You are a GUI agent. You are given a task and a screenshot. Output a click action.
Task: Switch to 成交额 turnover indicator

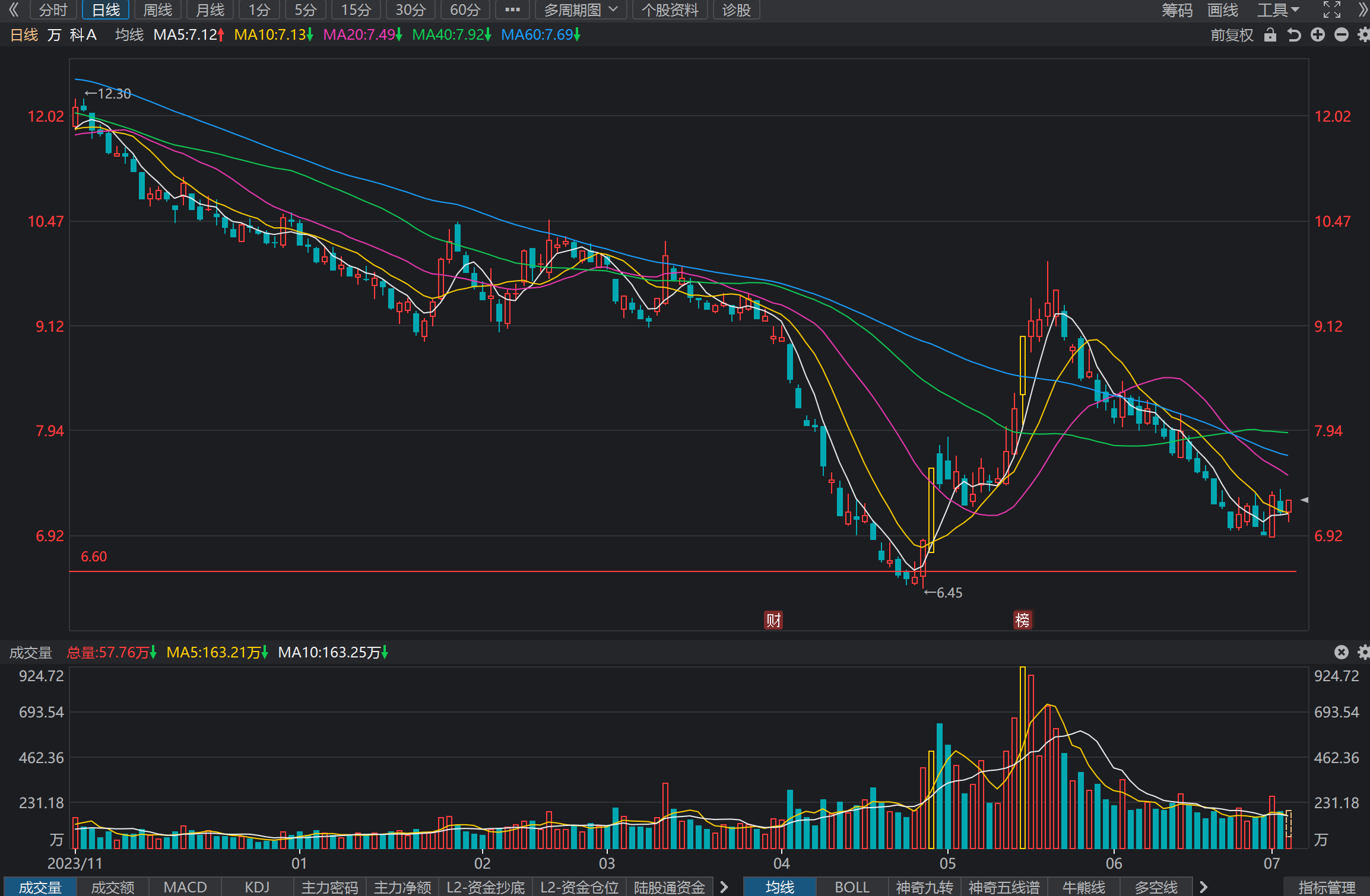[113, 887]
